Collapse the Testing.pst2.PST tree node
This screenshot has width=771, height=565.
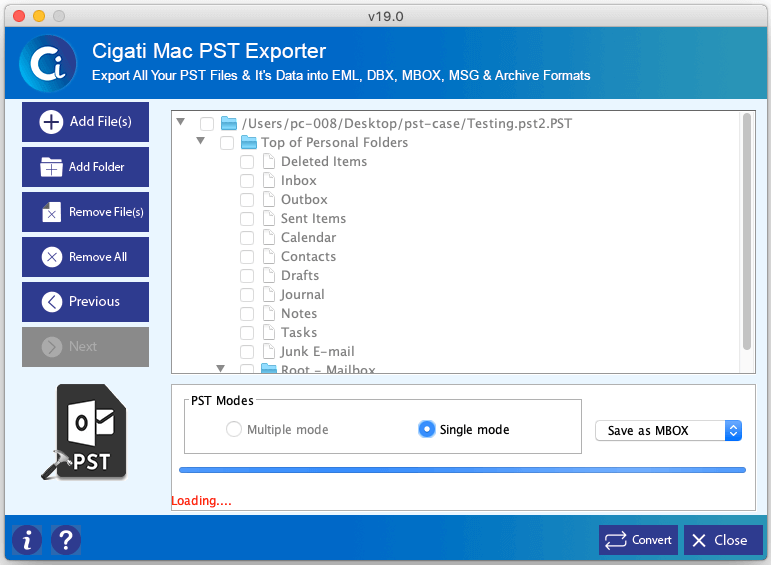tap(181, 121)
